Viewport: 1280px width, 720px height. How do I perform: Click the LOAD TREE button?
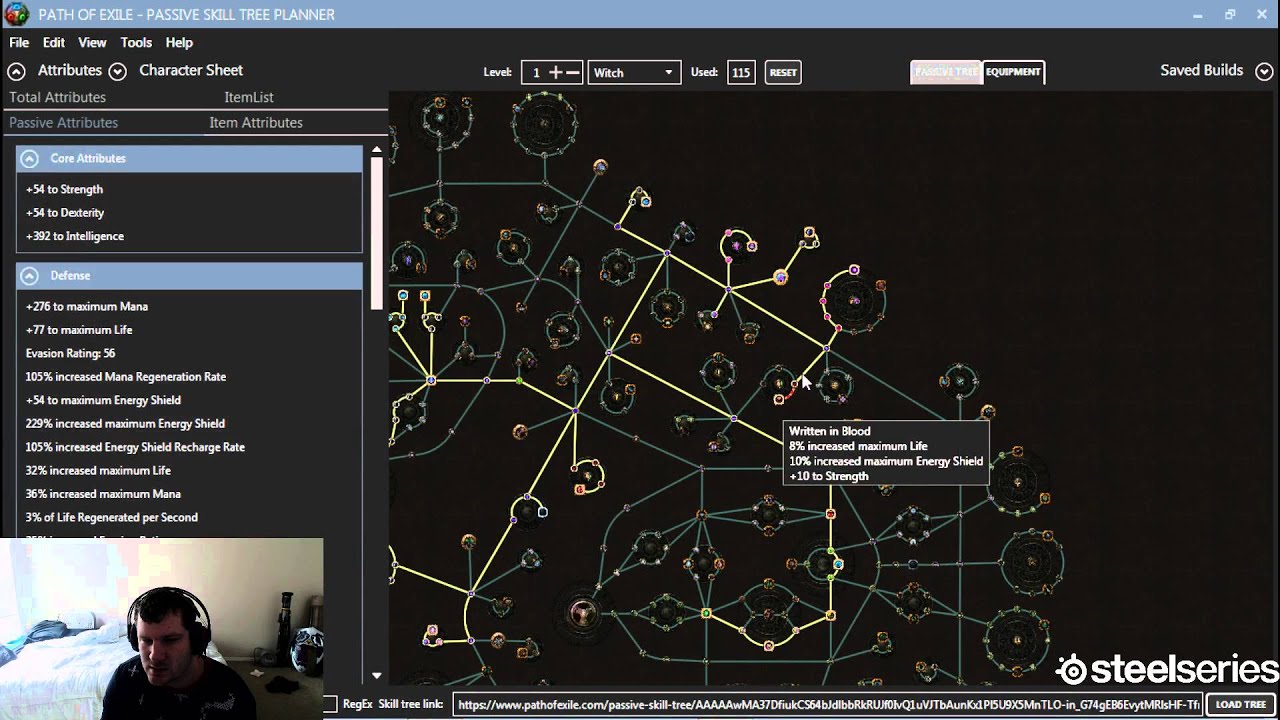point(1240,705)
